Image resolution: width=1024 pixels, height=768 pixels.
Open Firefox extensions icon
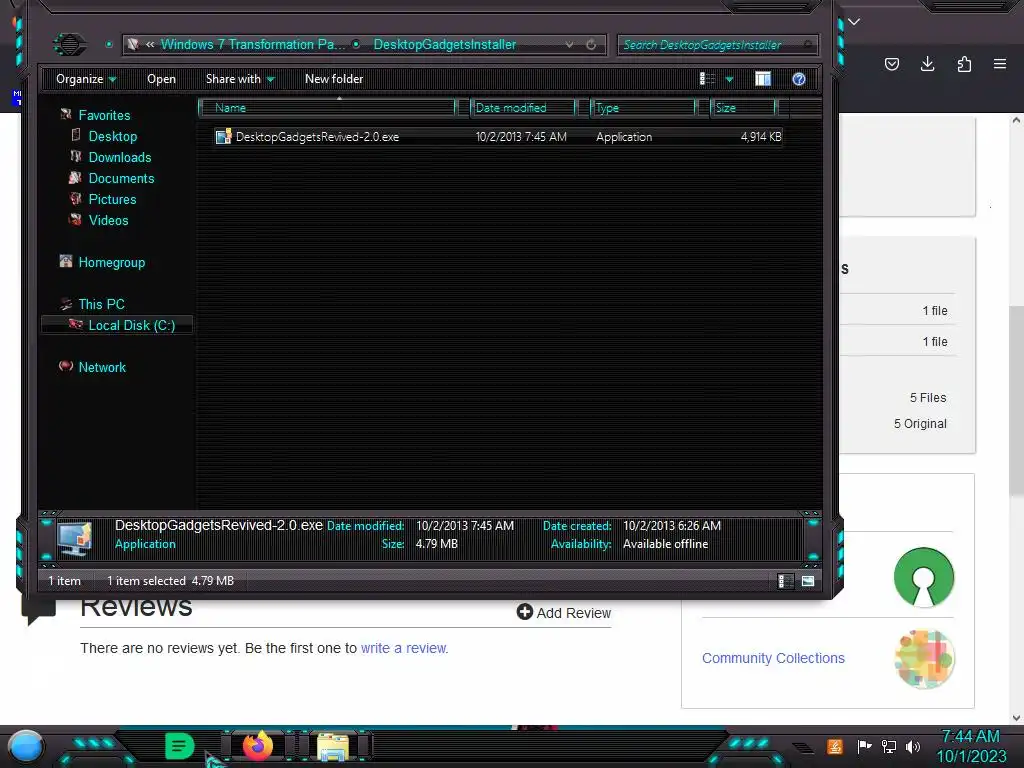pyautogui.click(x=964, y=64)
